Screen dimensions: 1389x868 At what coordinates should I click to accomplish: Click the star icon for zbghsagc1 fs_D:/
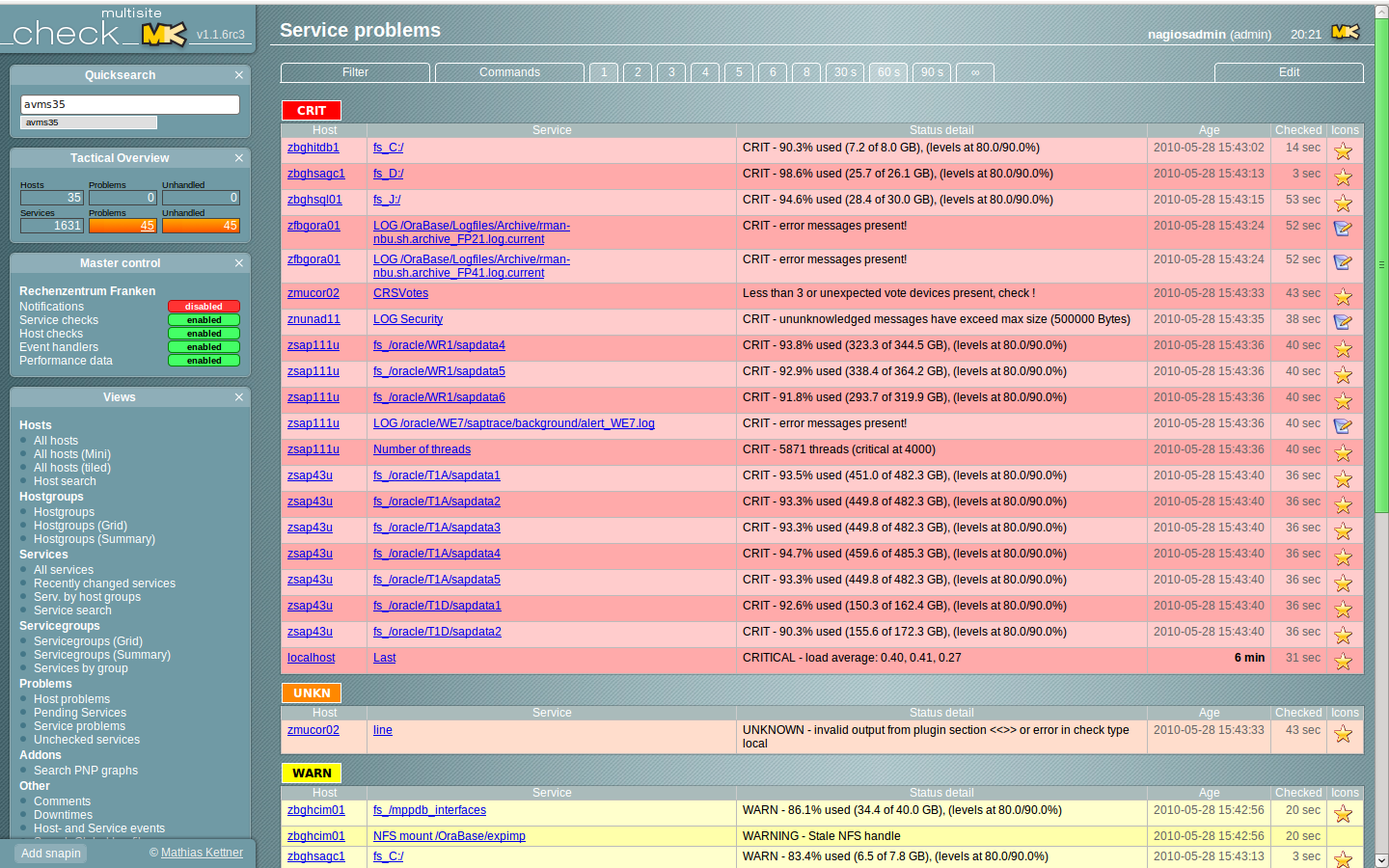click(x=1343, y=176)
